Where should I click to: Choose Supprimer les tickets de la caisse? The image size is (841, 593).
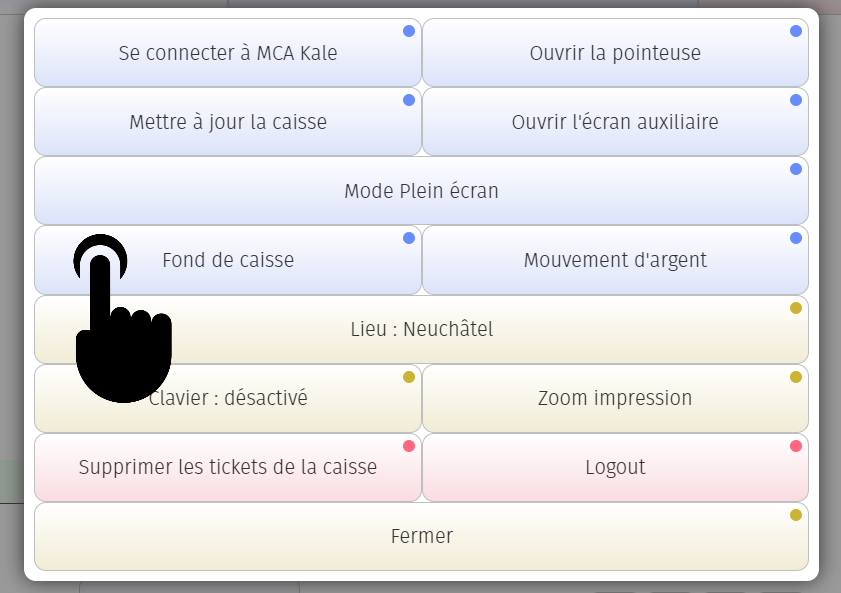pyautogui.click(x=228, y=467)
